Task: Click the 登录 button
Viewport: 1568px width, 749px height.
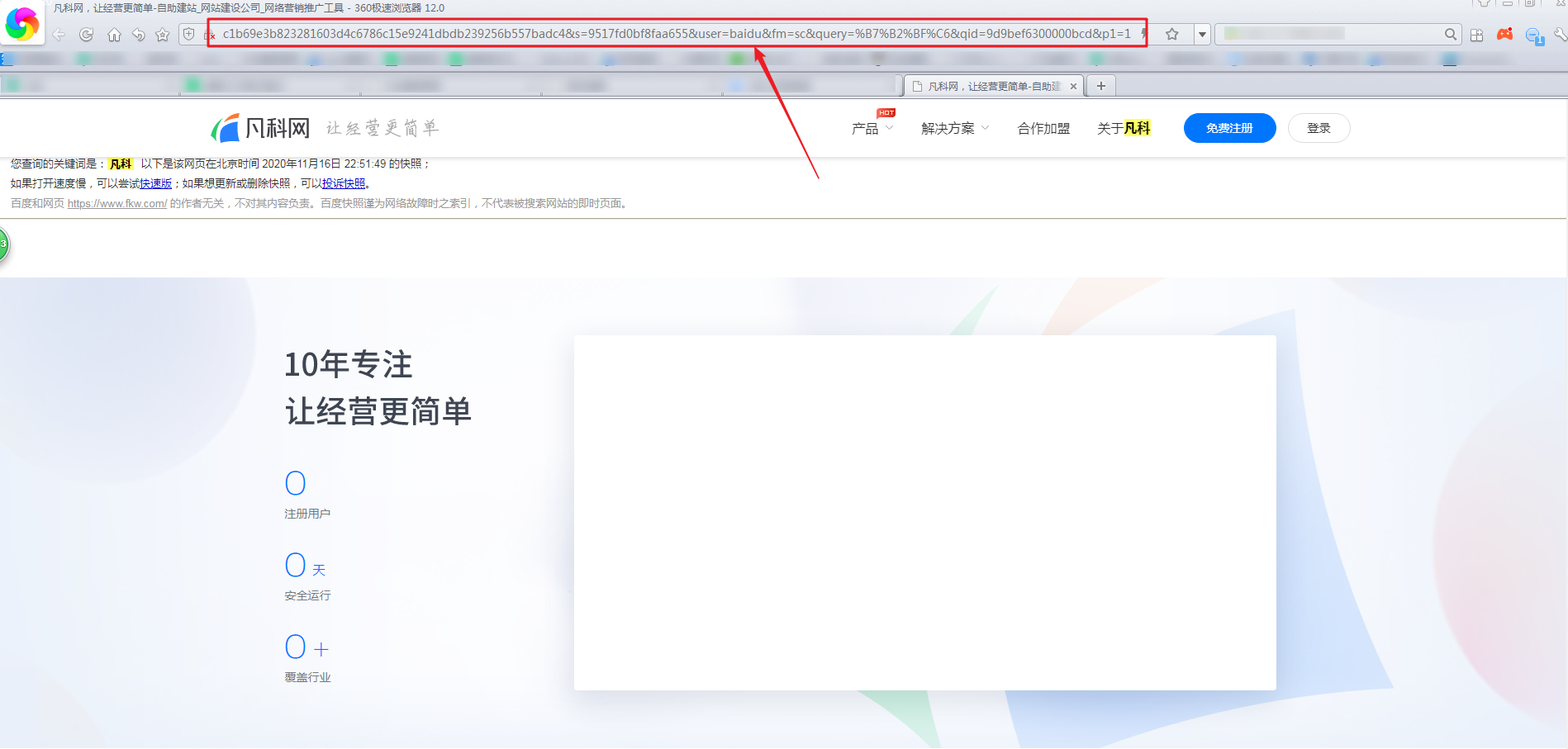Action: (x=1319, y=128)
